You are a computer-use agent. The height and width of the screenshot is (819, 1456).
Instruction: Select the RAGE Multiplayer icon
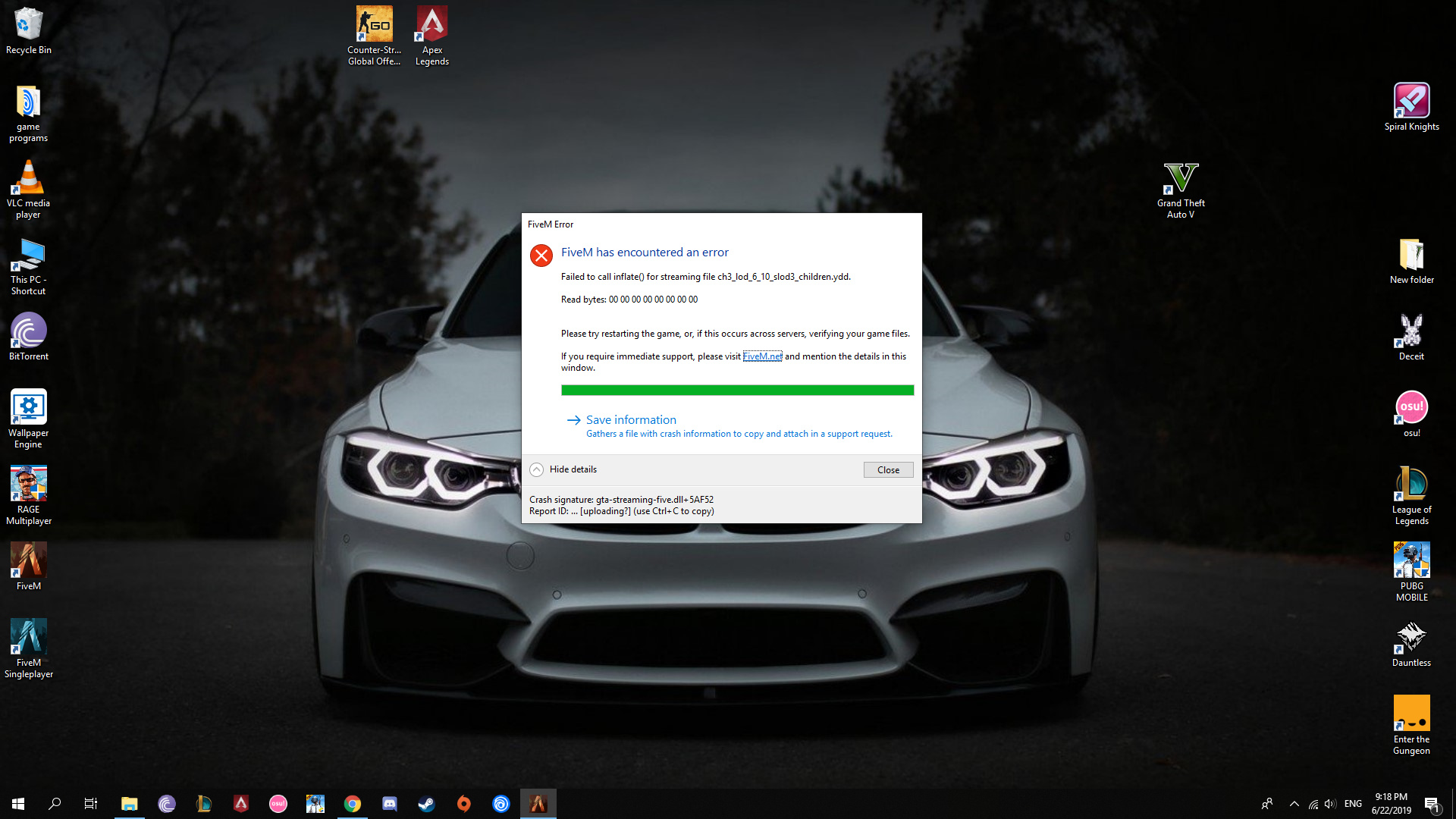click(29, 495)
